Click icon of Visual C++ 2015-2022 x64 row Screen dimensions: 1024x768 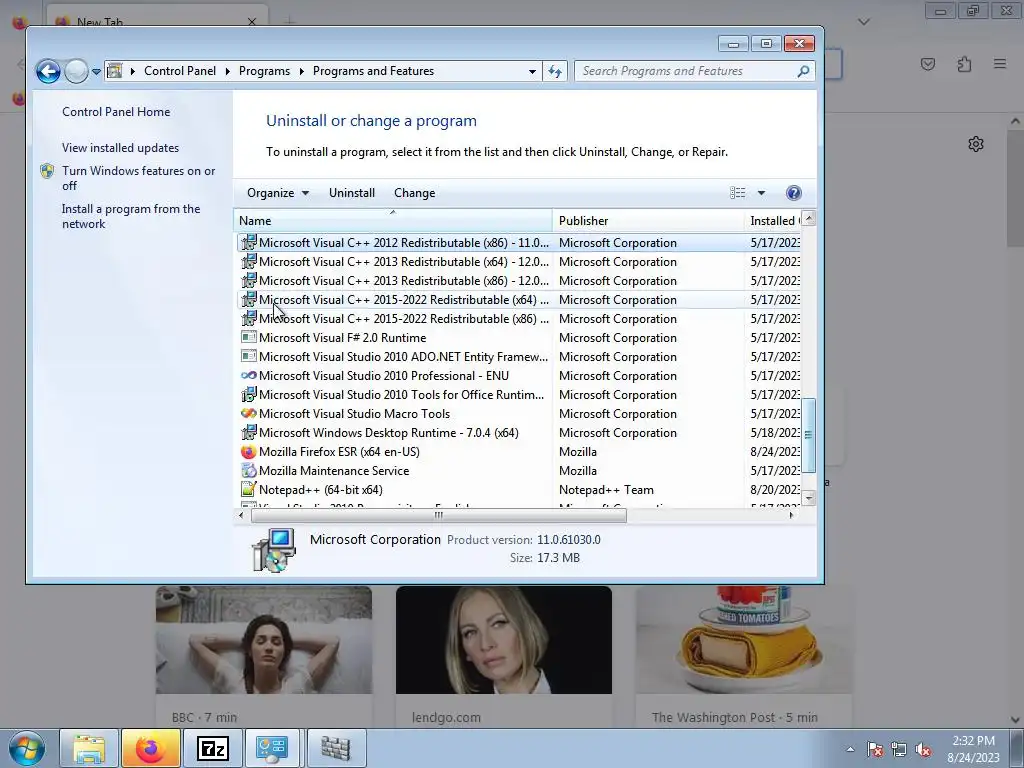tap(249, 299)
